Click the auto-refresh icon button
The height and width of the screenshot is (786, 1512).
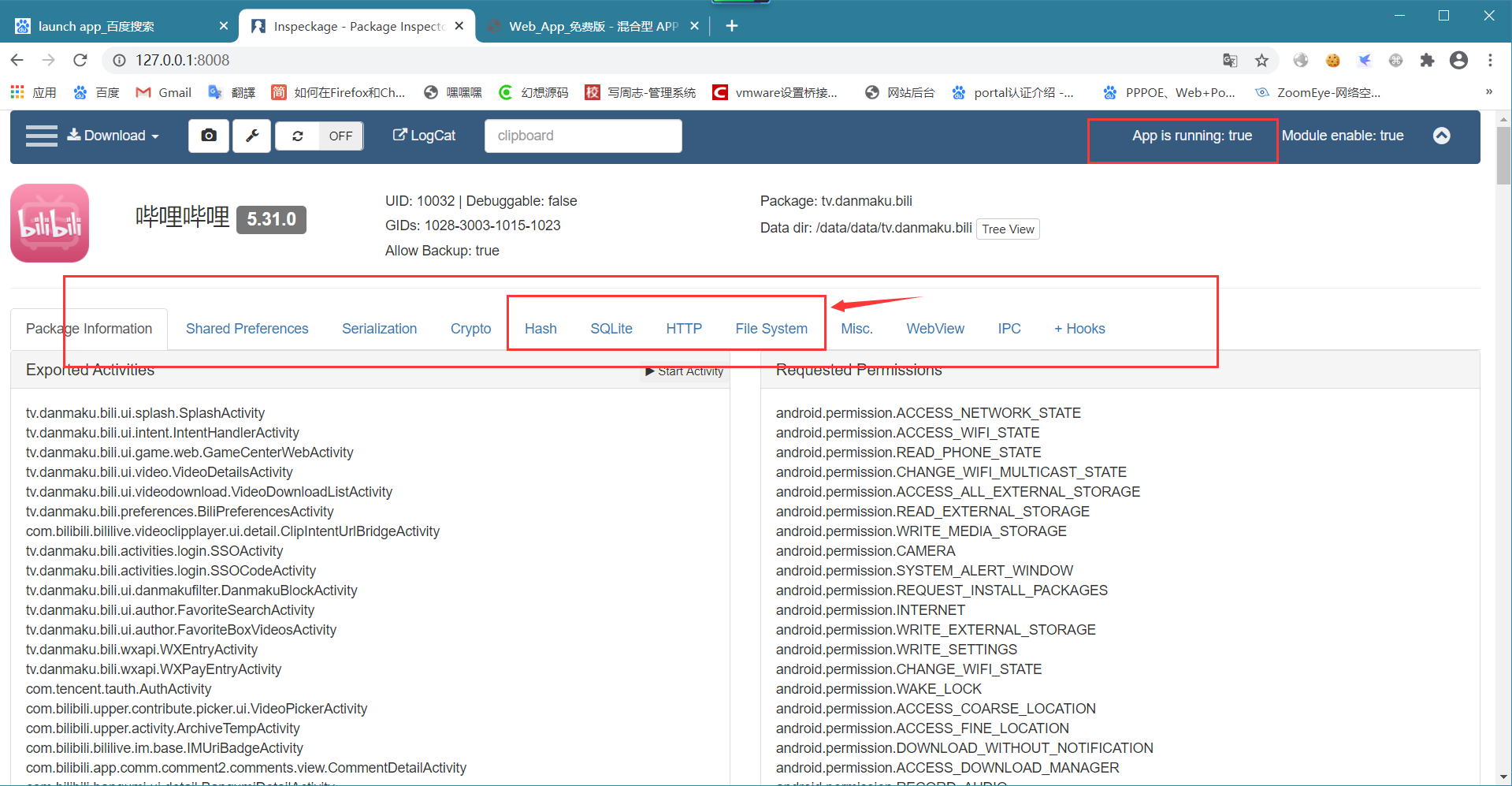[298, 136]
